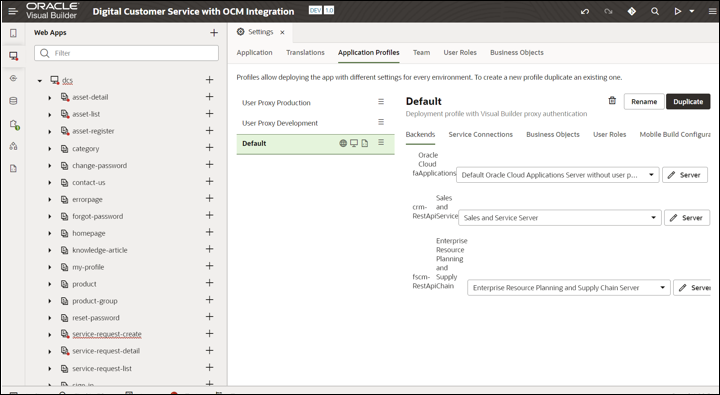Click plus icon next to dcs
Screen dimensions: 720x395
[x=209, y=80]
